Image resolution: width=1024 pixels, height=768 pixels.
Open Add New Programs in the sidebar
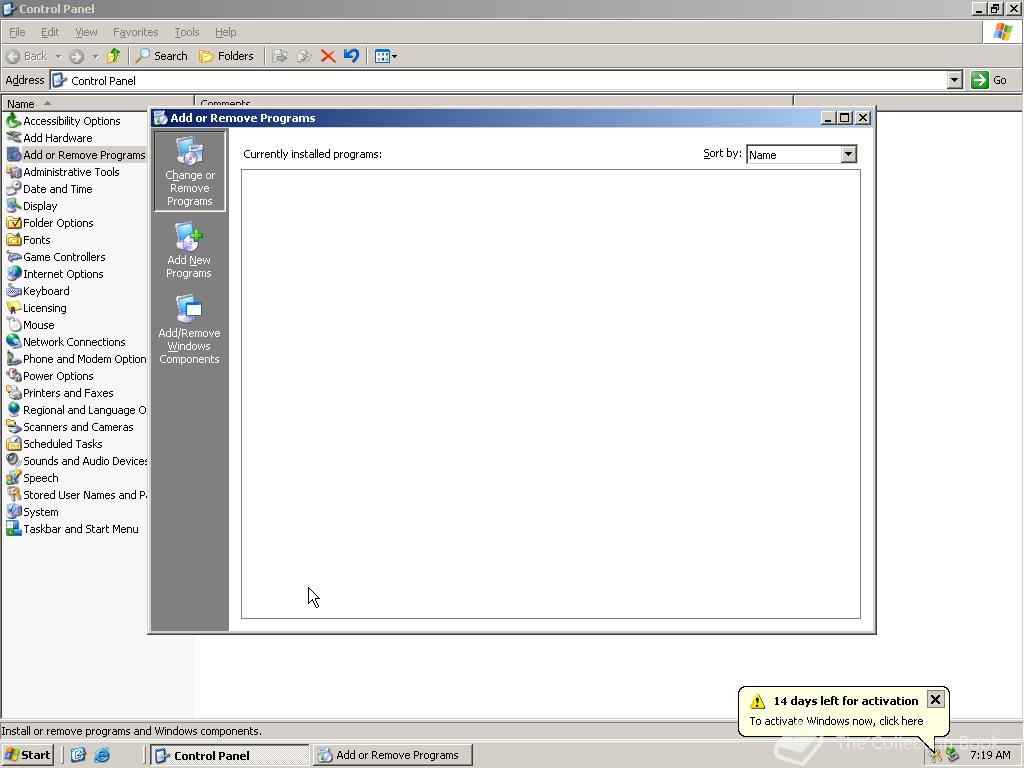(189, 251)
